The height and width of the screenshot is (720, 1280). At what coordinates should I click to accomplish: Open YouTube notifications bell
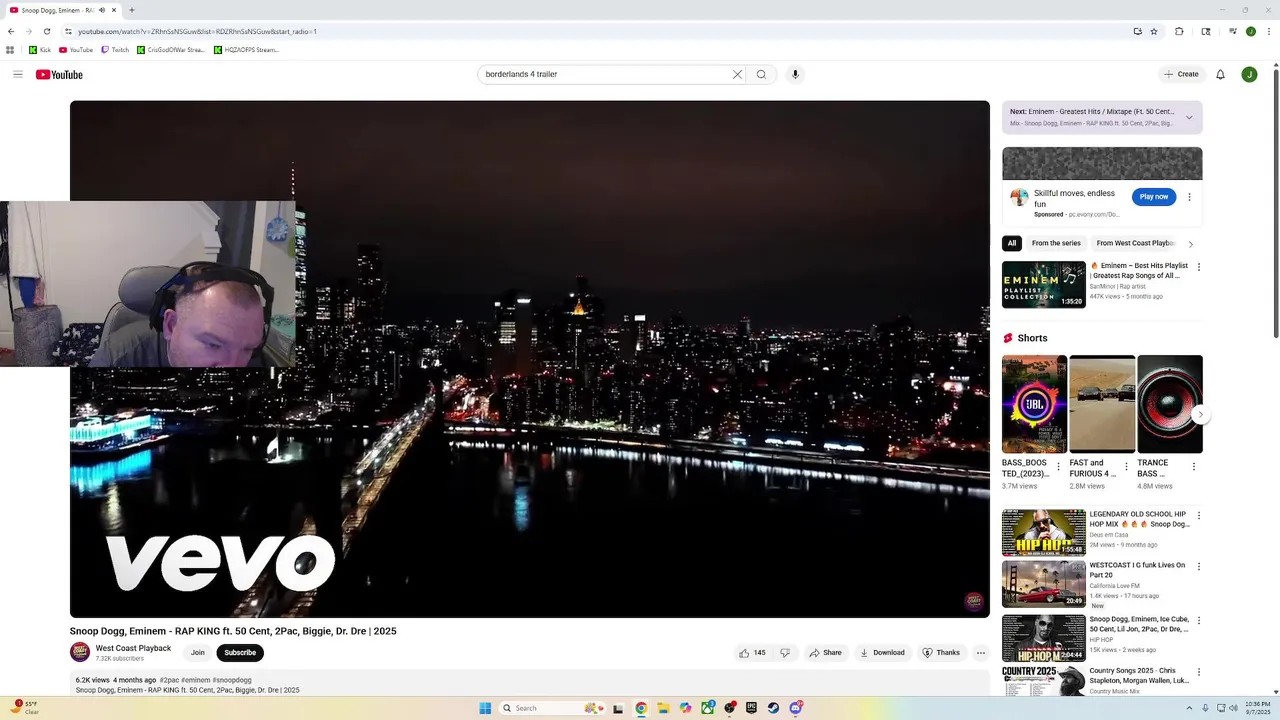click(1220, 74)
